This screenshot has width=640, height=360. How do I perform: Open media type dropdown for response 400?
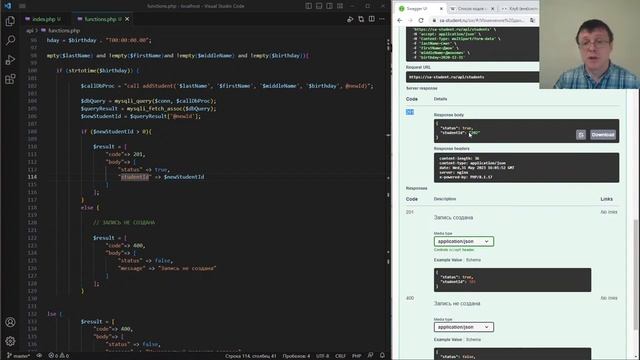pyautogui.click(x=464, y=327)
